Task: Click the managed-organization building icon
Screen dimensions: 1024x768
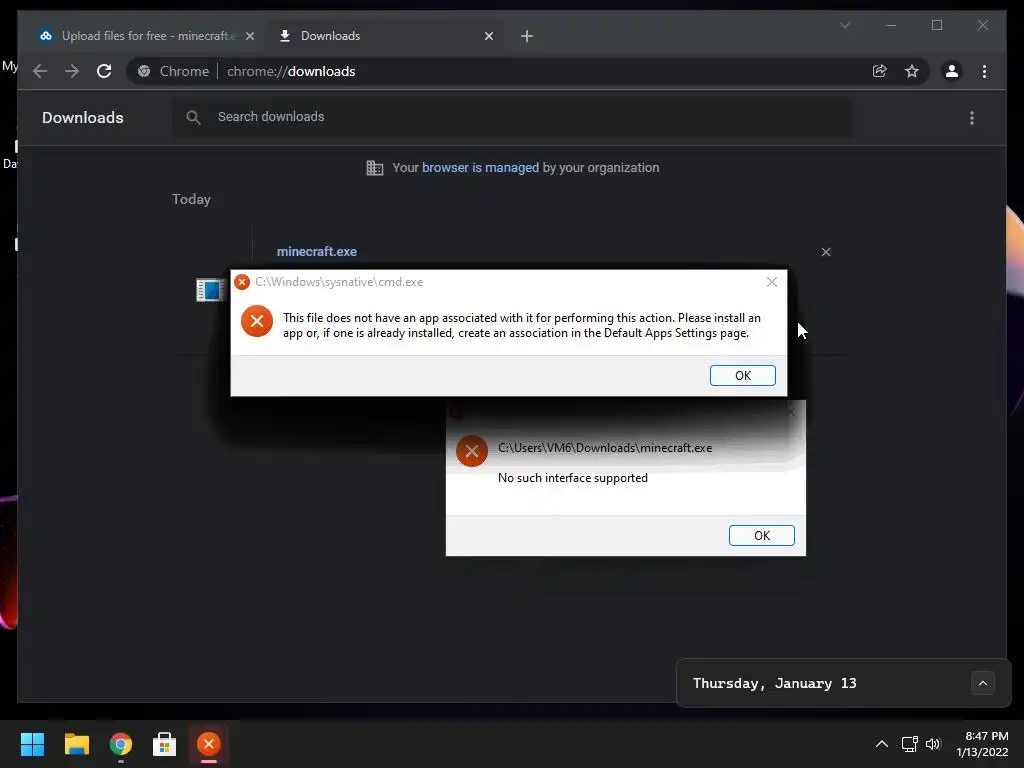Action: [x=375, y=168]
